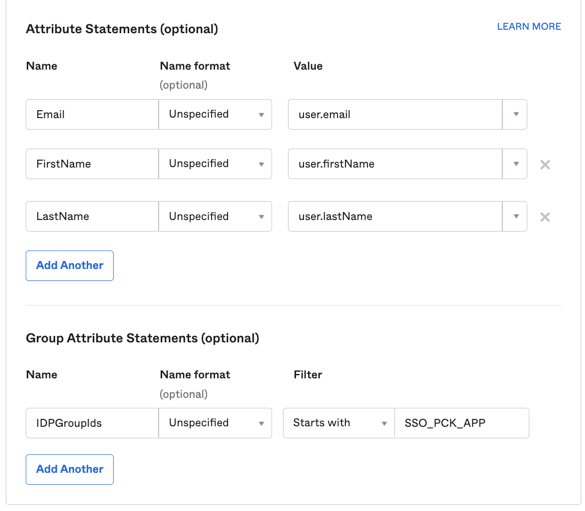Open the user.firstName value dropdown arrow

(515, 164)
